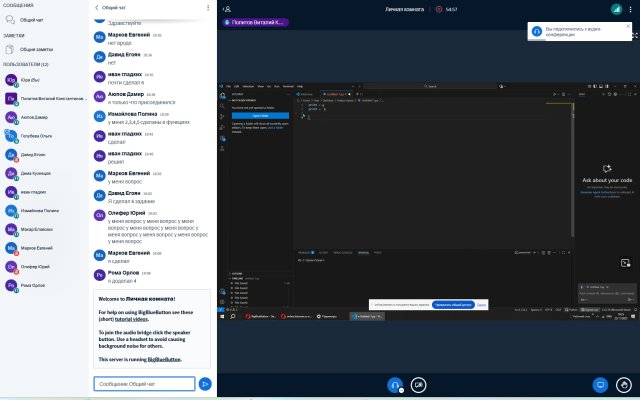Select the VS Code taskbar button
640x400 pixels.
pyautogui.click(x=367, y=316)
